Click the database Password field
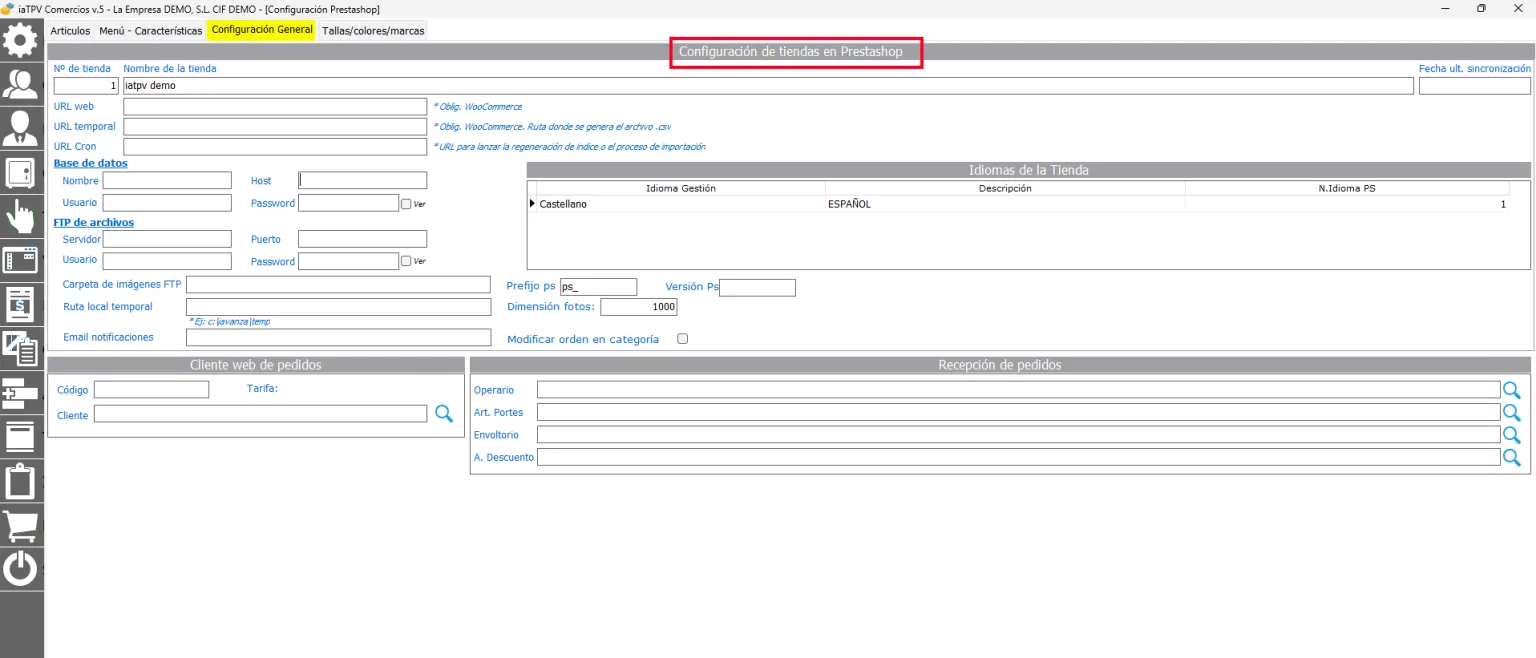 pyautogui.click(x=349, y=203)
